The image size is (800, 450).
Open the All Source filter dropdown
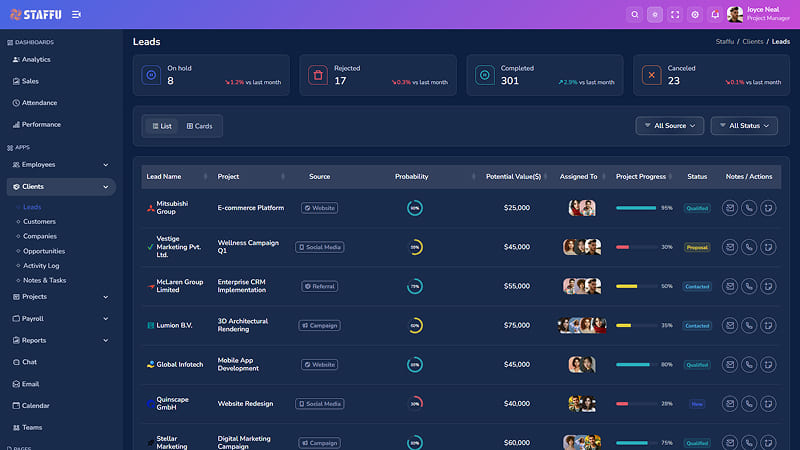(x=669, y=126)
